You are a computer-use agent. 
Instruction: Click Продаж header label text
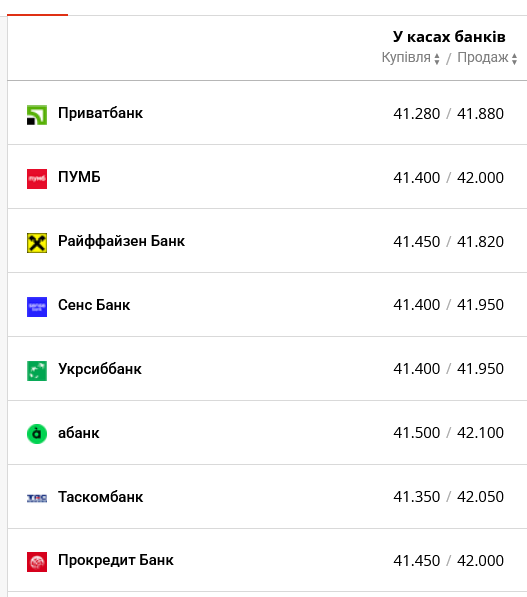pyautogui.click(x=482, y=57)
